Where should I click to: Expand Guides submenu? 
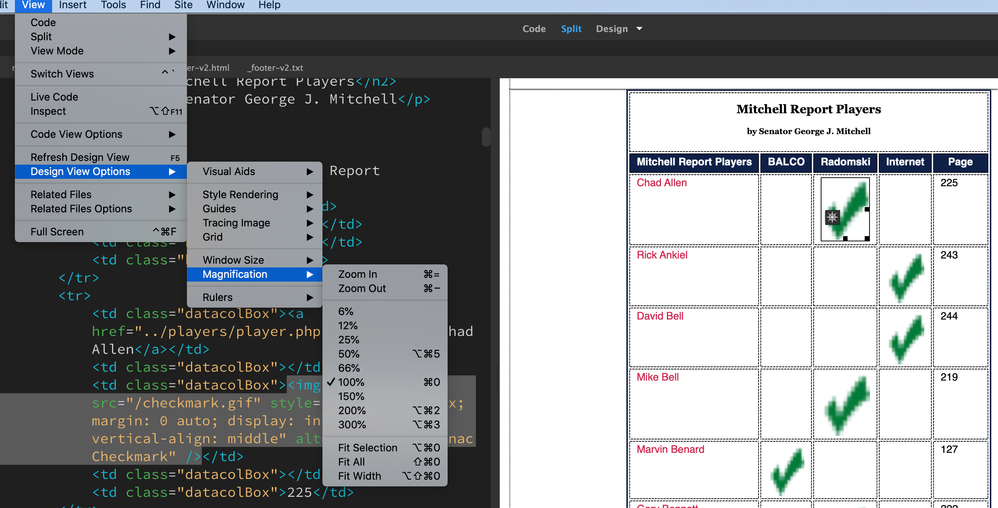255,208
